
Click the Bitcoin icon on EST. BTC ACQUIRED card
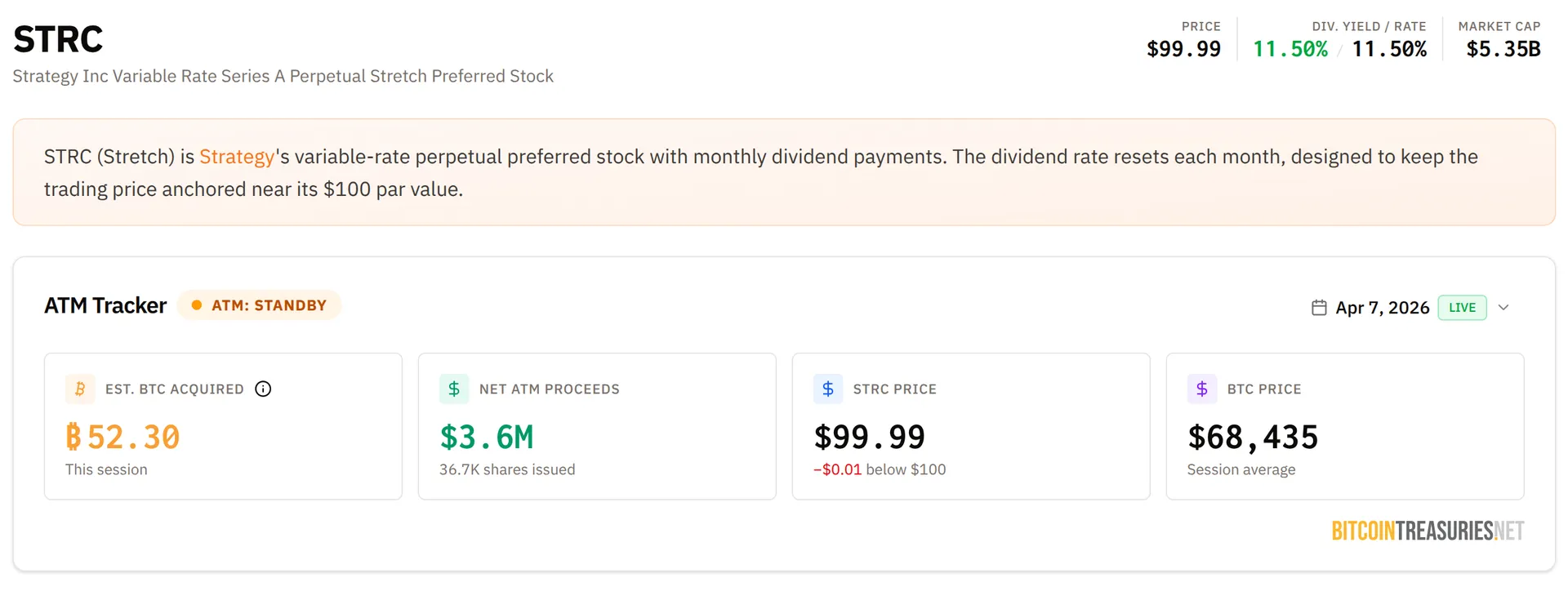coord(80,389)
